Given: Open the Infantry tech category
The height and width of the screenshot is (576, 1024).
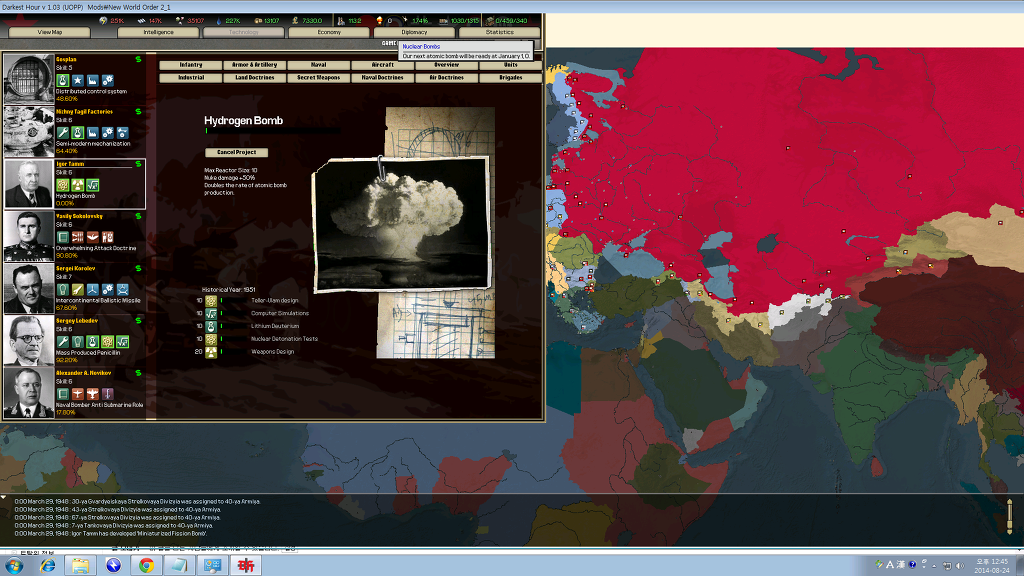Looking at the screenshot, I should [x=191, y=65].
